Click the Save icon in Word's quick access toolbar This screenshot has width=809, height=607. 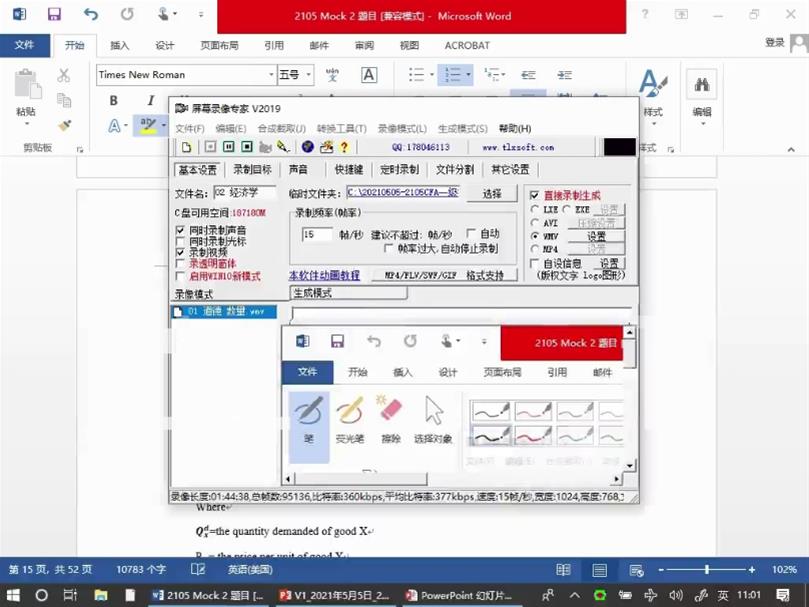click(54, 14)
